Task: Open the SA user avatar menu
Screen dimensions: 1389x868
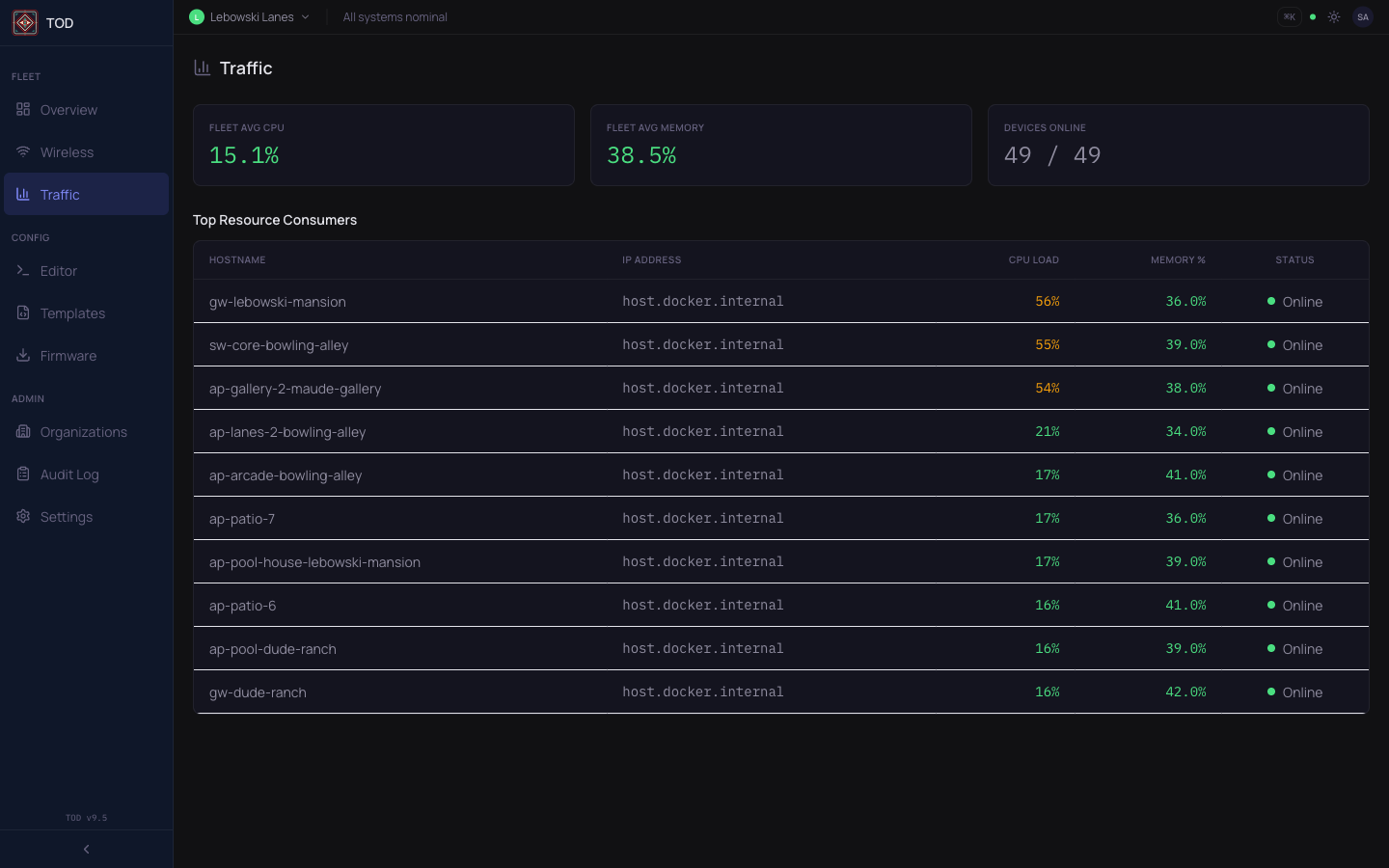Action: [x=1363, y=16]
